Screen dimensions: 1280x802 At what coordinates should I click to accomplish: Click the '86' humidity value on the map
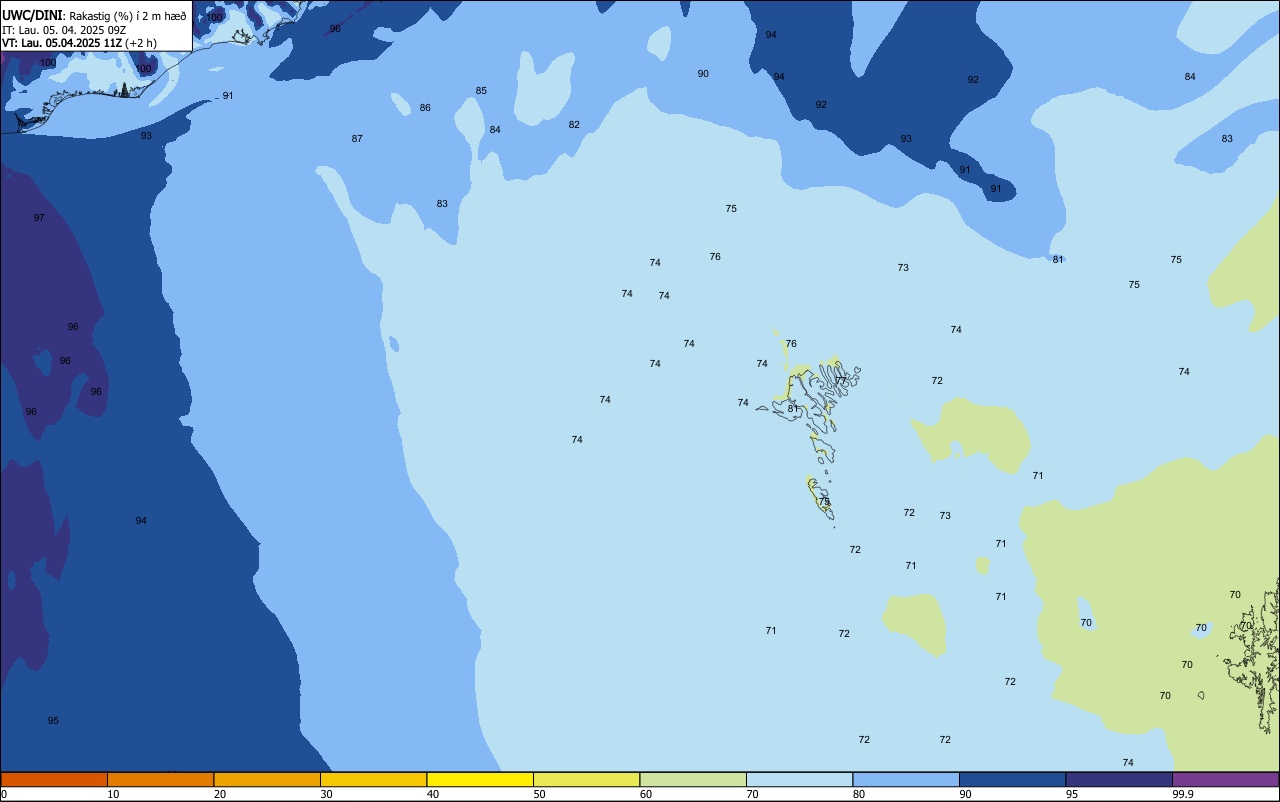425,107
